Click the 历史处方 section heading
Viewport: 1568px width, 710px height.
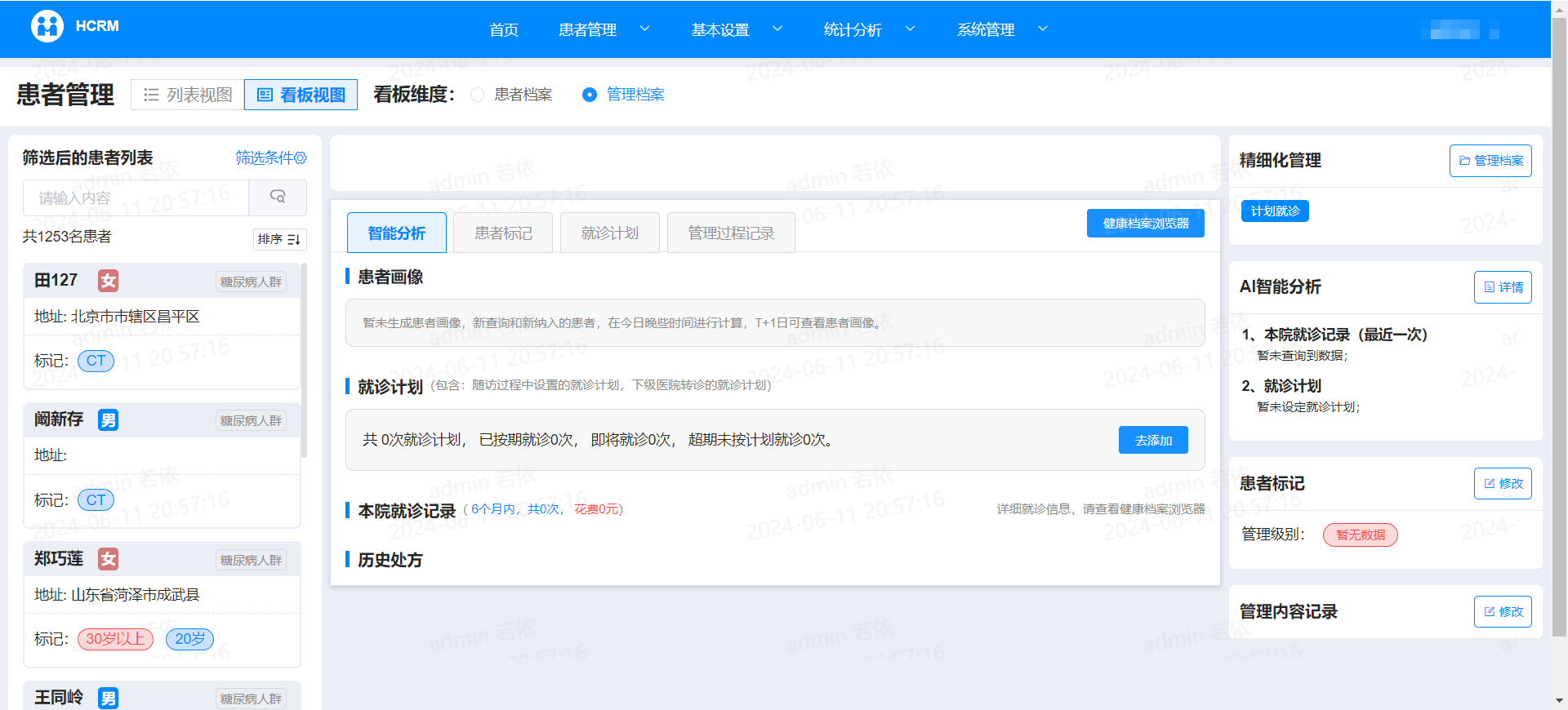pyautogui.click(x=390, y=560)
